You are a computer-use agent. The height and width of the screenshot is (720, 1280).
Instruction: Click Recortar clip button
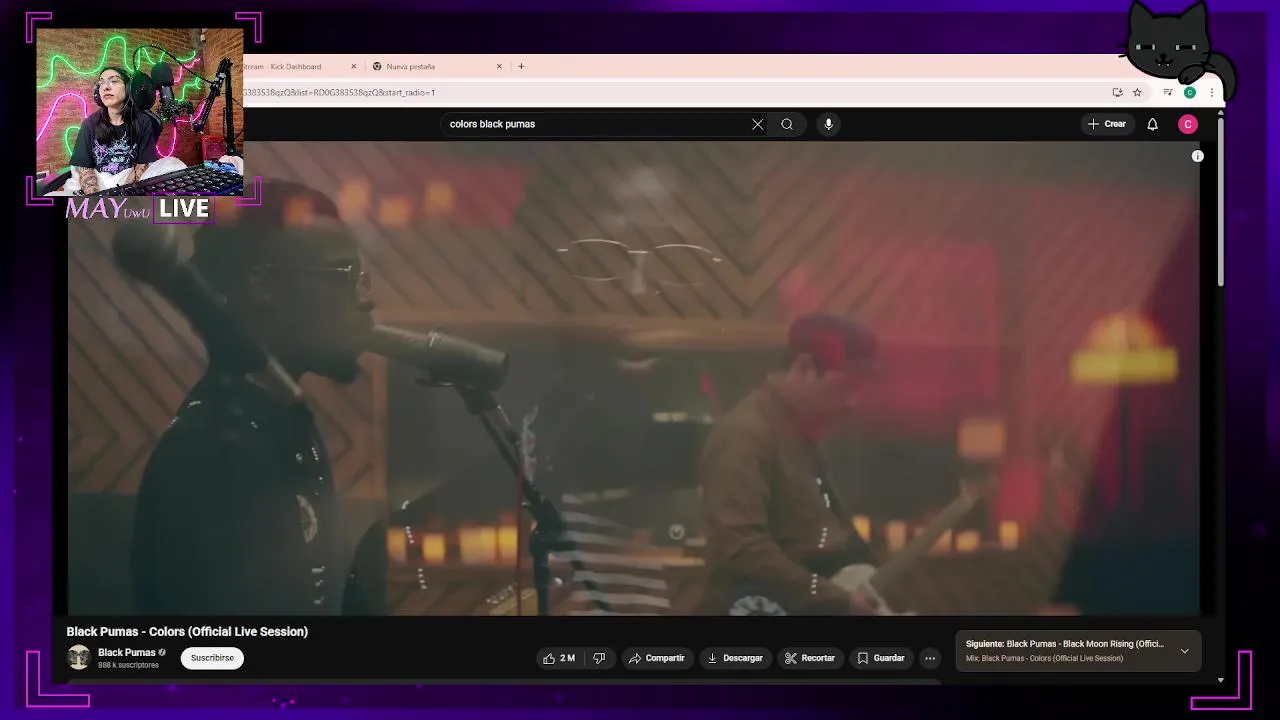(809, 658)
